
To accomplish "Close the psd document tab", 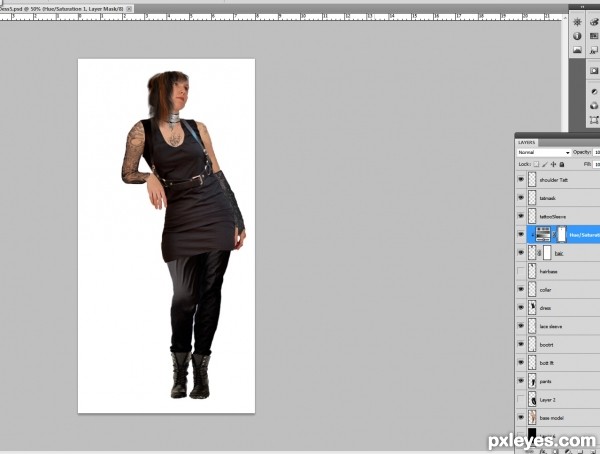I will tap(129, 8).
